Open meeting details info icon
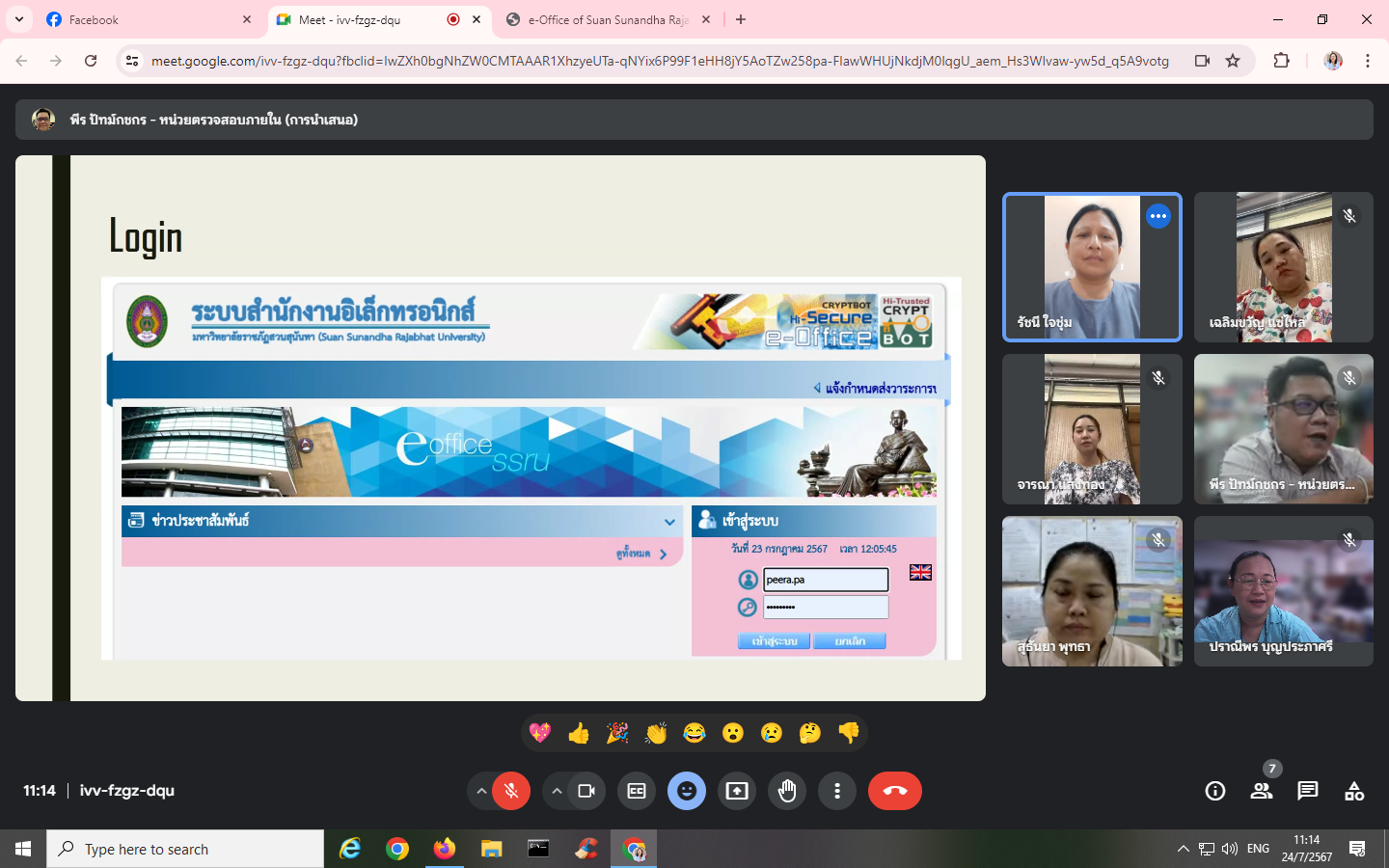 (1215, 791)
